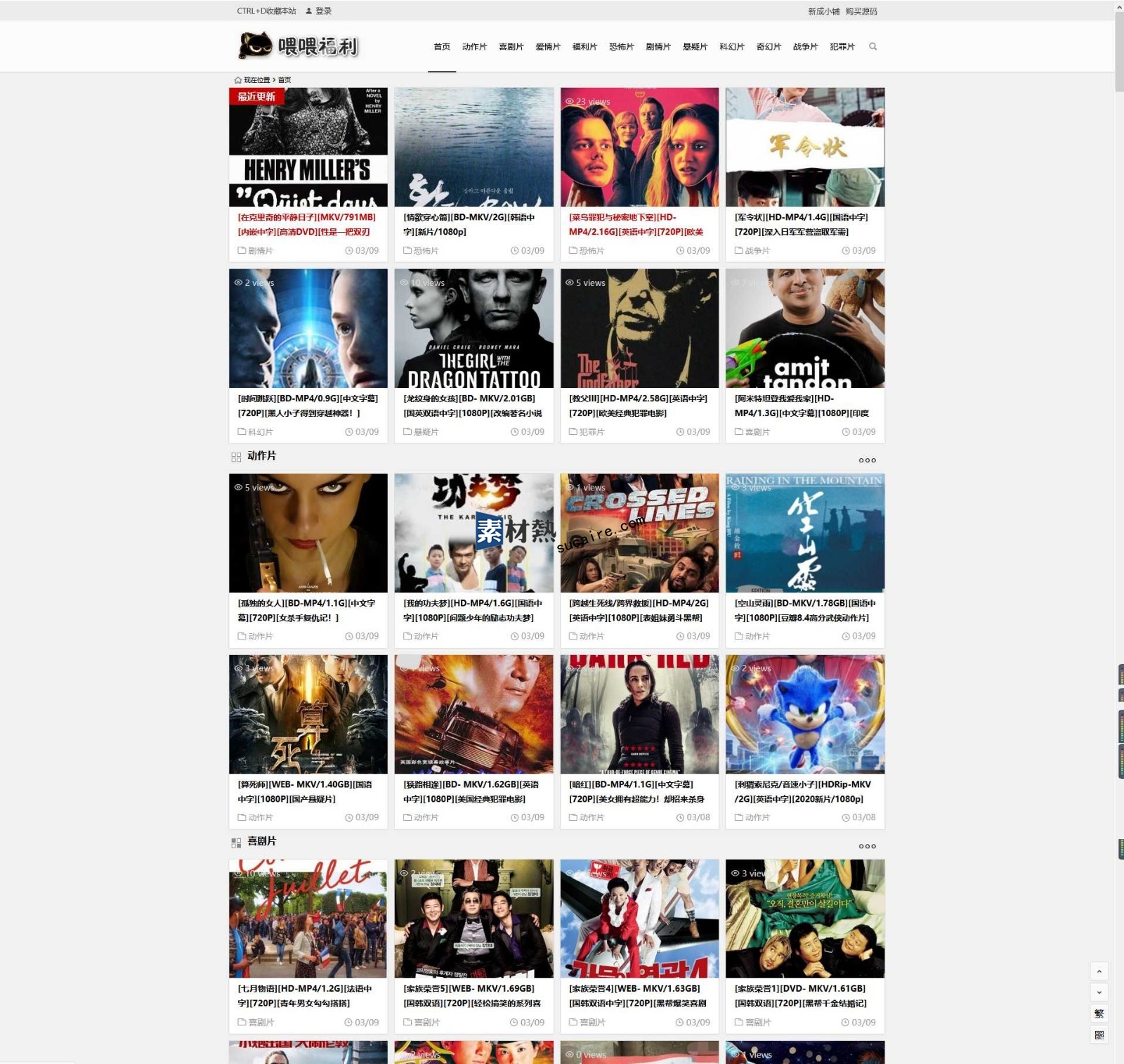1124x1064 pixels.
Task: Open [在克里奇的平静日子] red title link
Action: pyautogui.click(x=307, y=224)
